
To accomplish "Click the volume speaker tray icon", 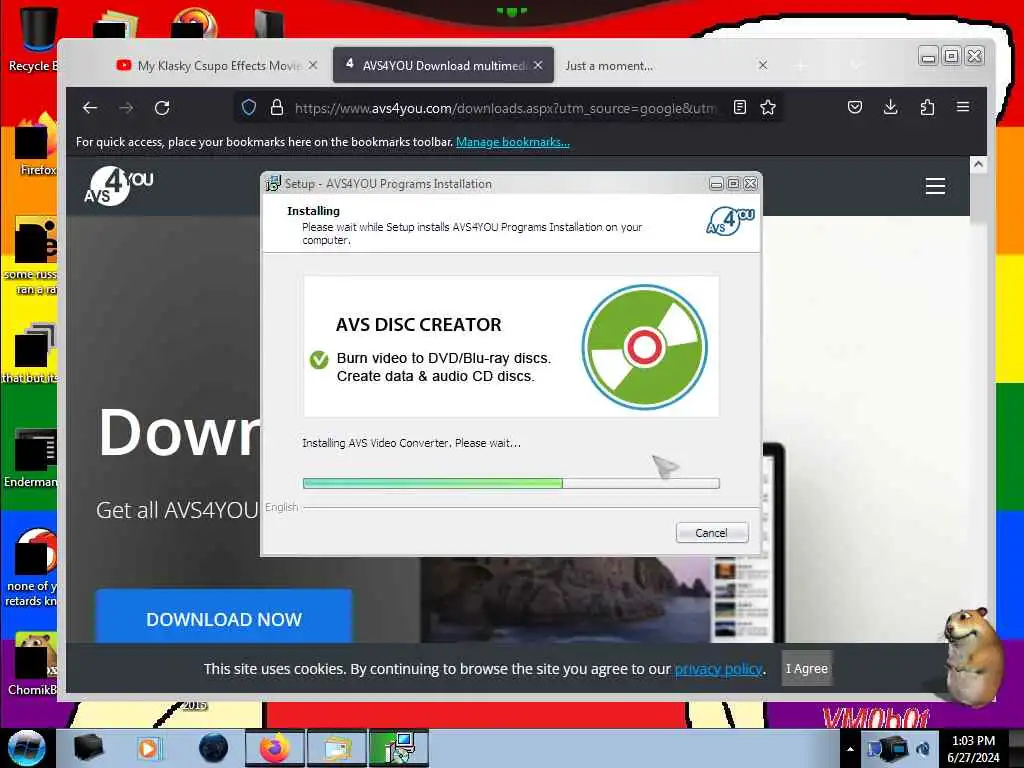I will [923, 749].
